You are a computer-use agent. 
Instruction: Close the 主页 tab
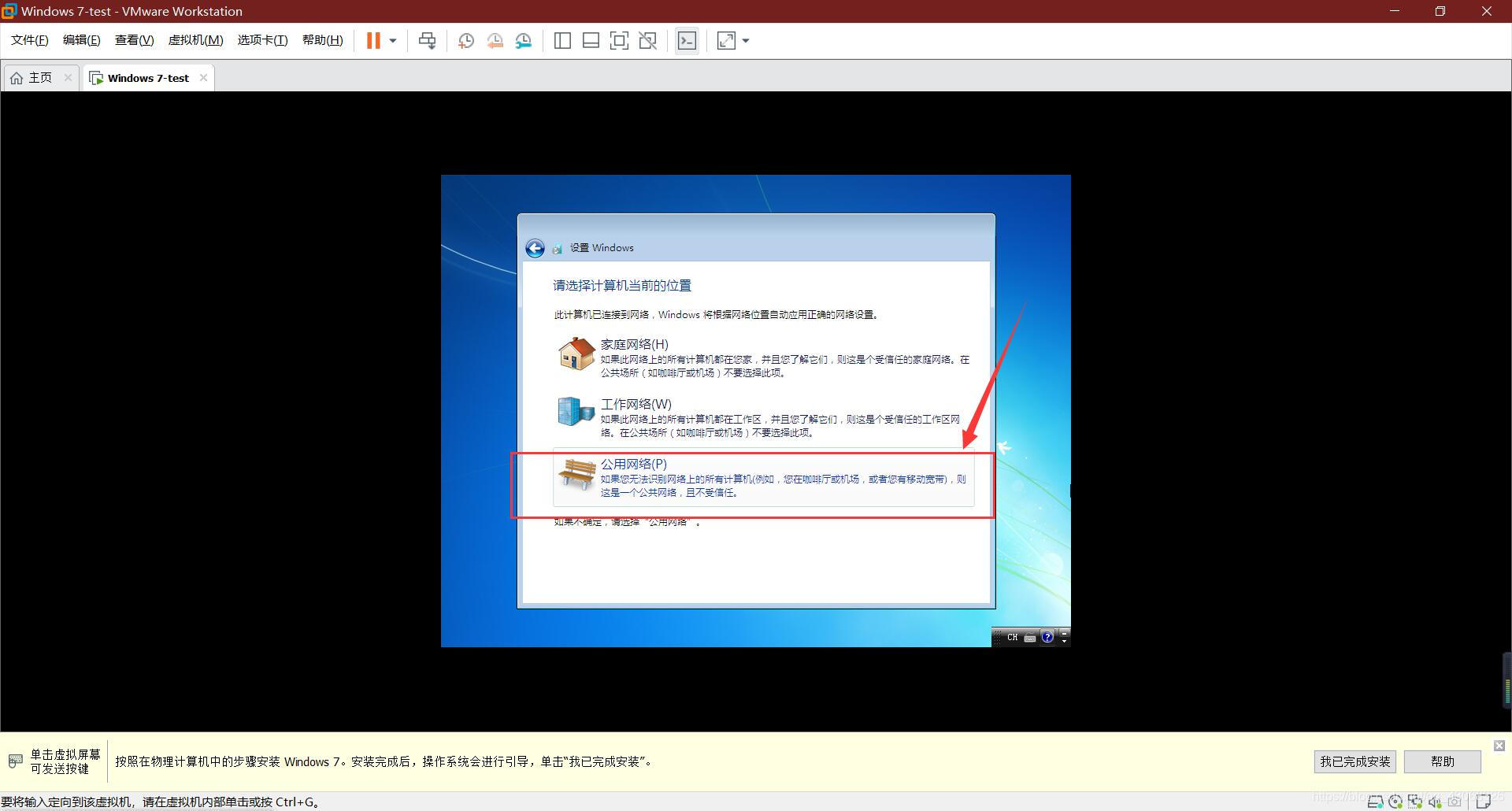68,77
